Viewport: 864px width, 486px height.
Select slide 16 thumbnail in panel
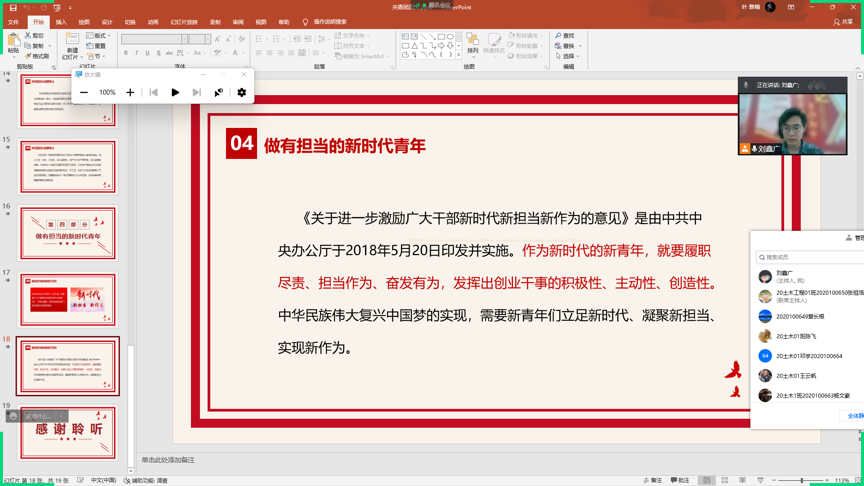(68, 233)
